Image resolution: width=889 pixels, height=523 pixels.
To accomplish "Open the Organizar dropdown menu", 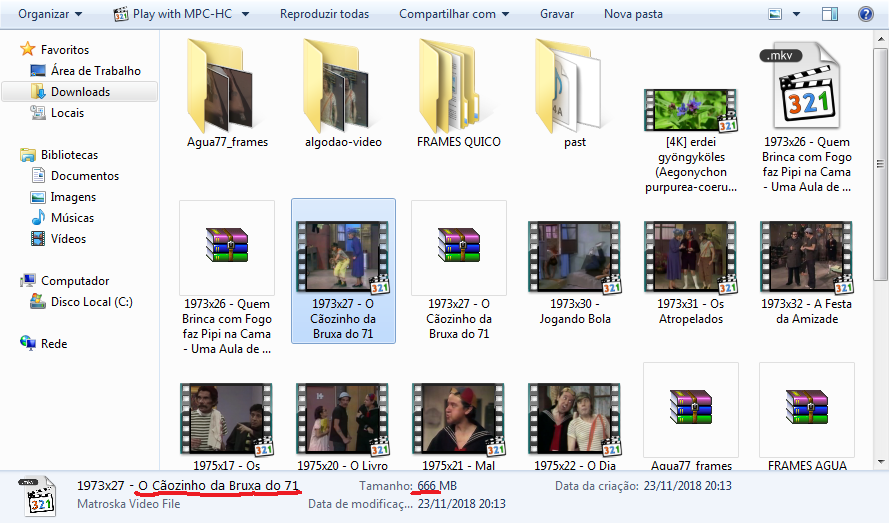I will pos(50,14).
